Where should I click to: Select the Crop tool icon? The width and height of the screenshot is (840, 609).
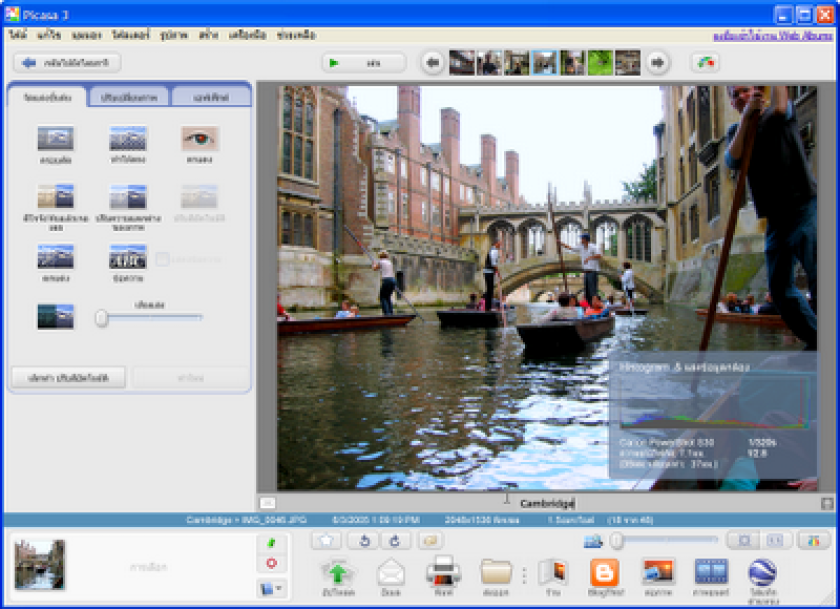point(56,139)
